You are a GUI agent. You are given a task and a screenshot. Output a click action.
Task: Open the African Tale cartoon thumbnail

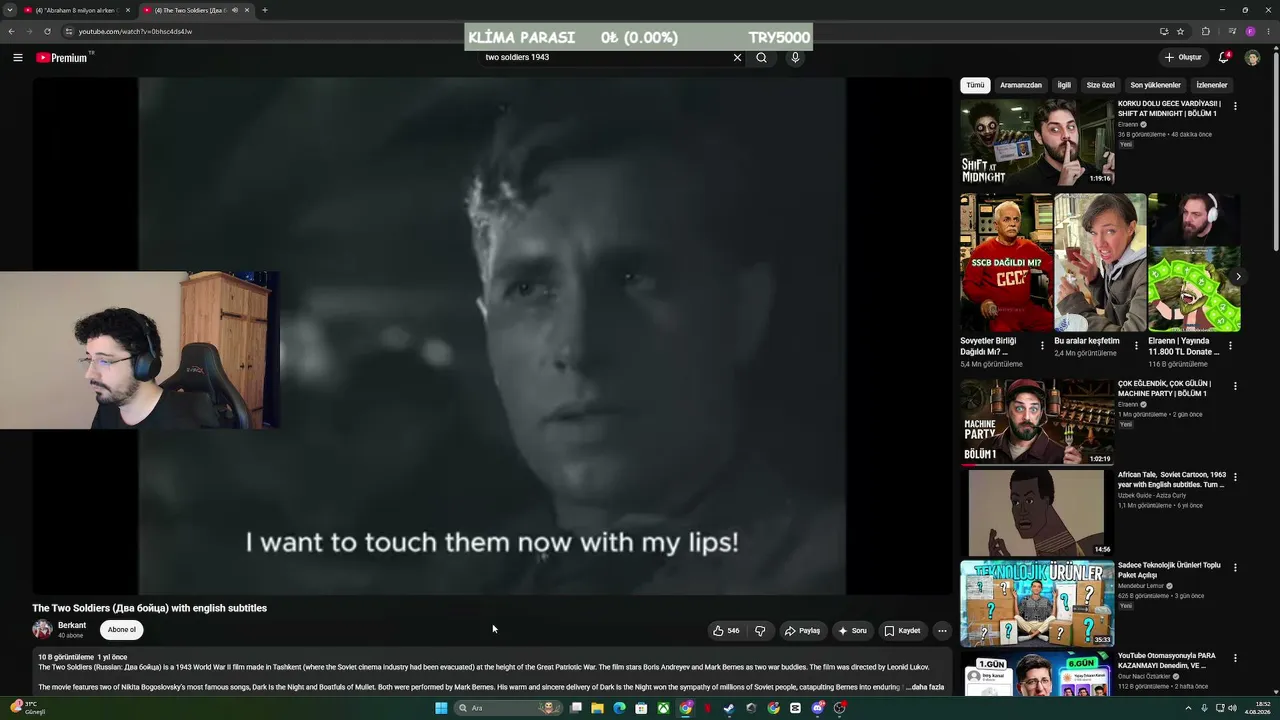[1037, 513]
